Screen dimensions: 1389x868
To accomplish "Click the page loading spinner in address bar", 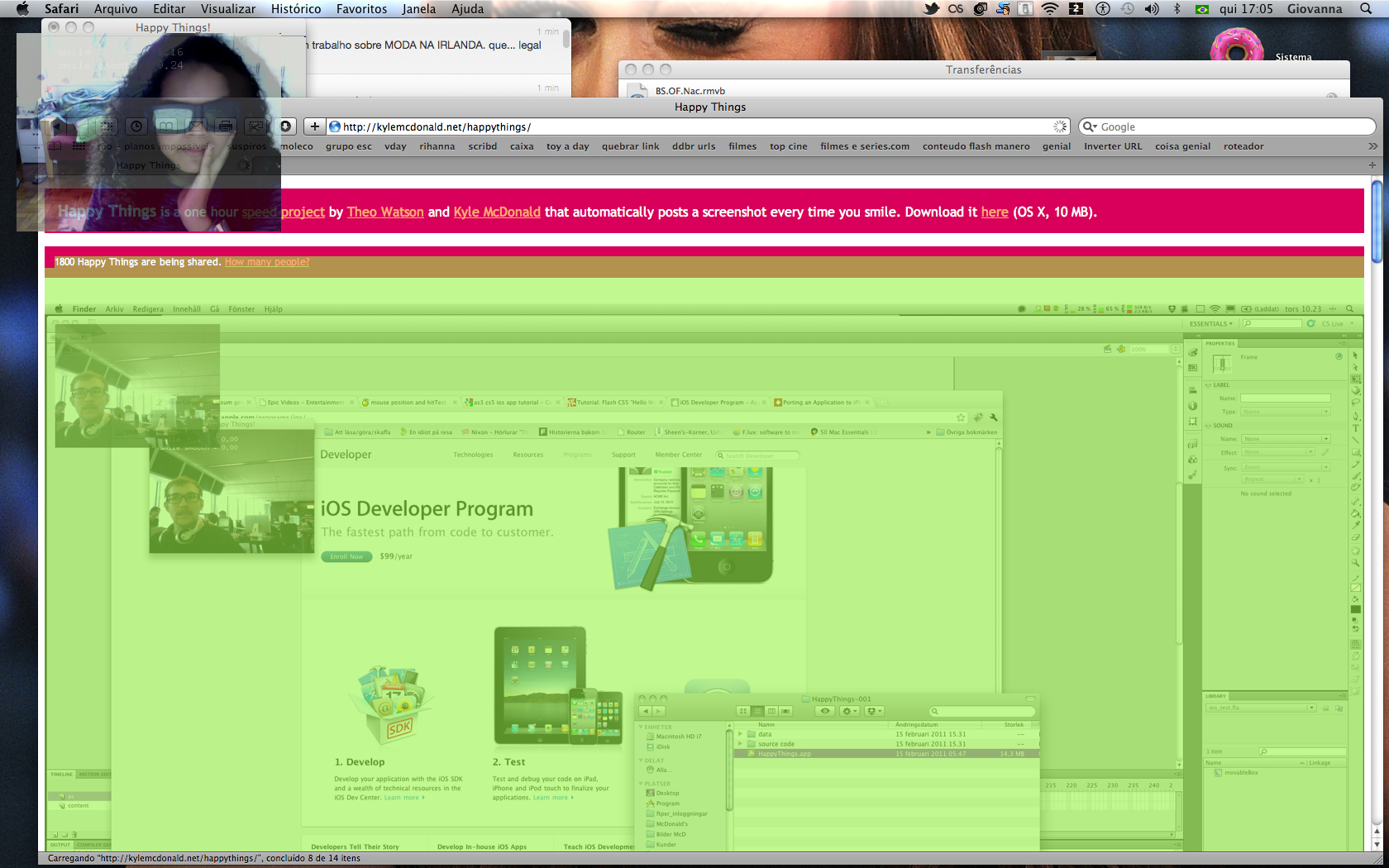I will (x=1060, y=126).
